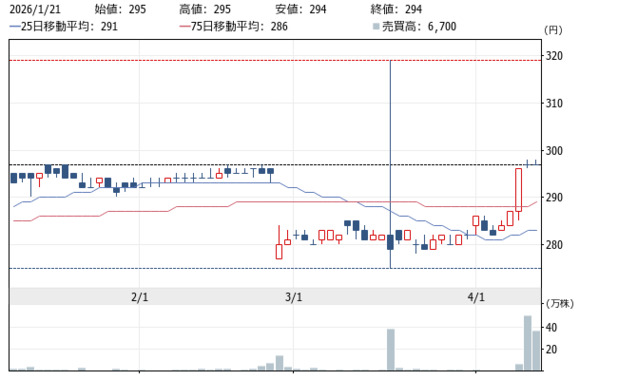Click the 310 price axis label
The image size is (618, 380).
pos(554,103)
